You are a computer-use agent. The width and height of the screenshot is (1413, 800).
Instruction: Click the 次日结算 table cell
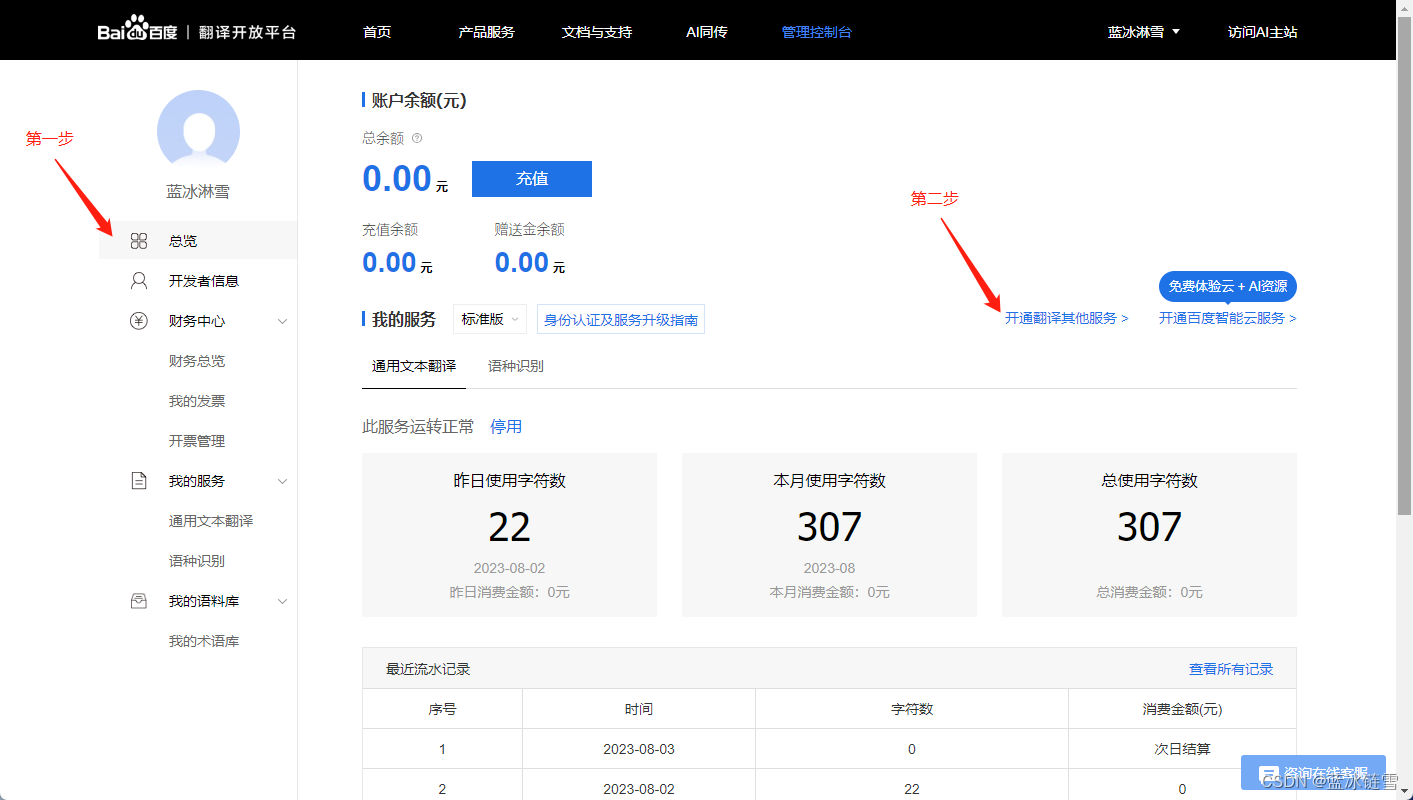(1182, 749)
